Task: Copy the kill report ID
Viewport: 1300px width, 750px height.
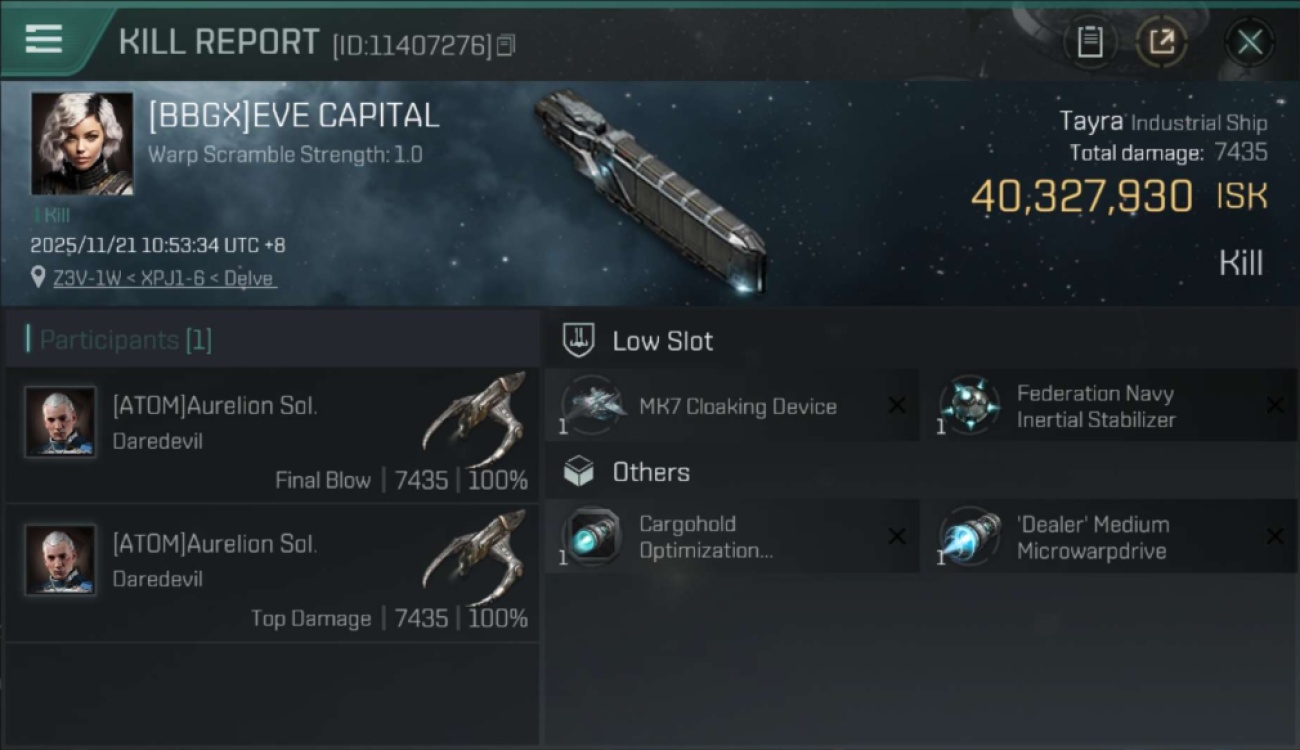Action: 506,45
